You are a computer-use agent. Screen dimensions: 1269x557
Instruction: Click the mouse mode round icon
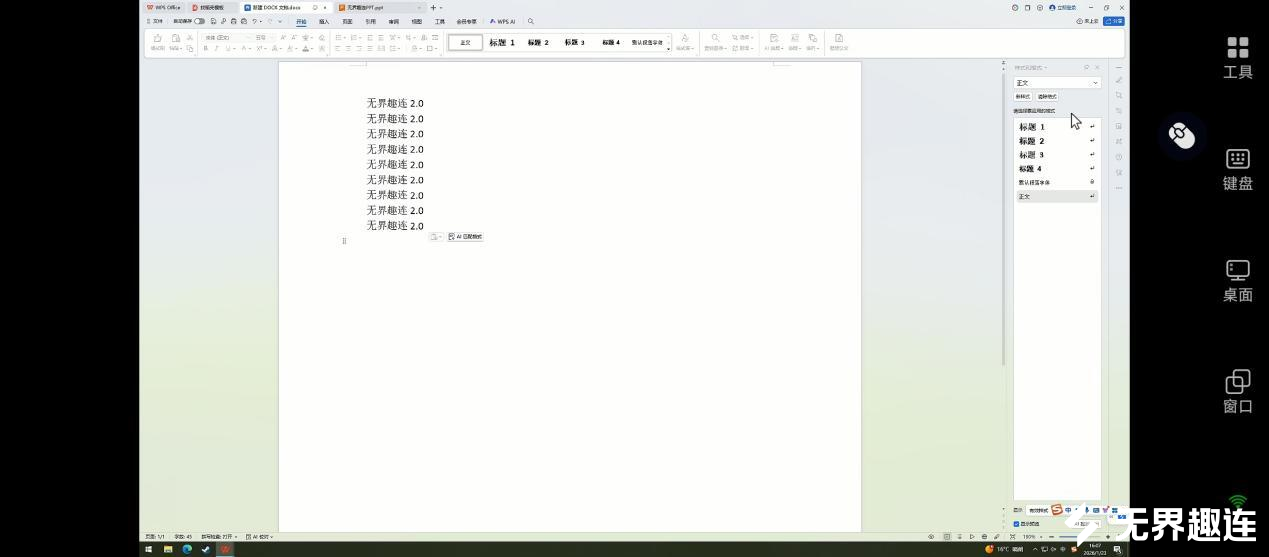coord(1181,136)
